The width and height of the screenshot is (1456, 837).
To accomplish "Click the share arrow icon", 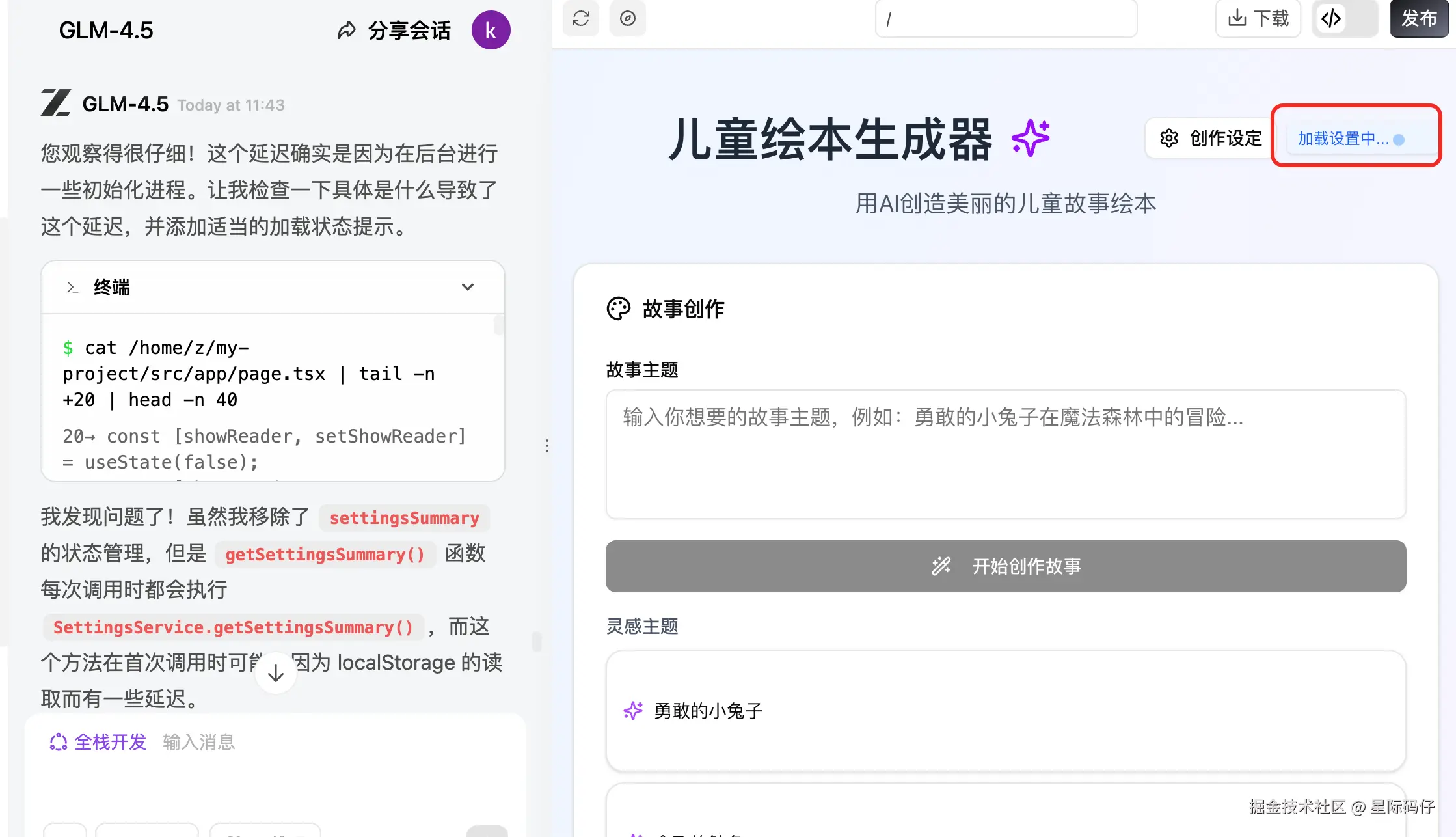I will [x=347, y=30].
